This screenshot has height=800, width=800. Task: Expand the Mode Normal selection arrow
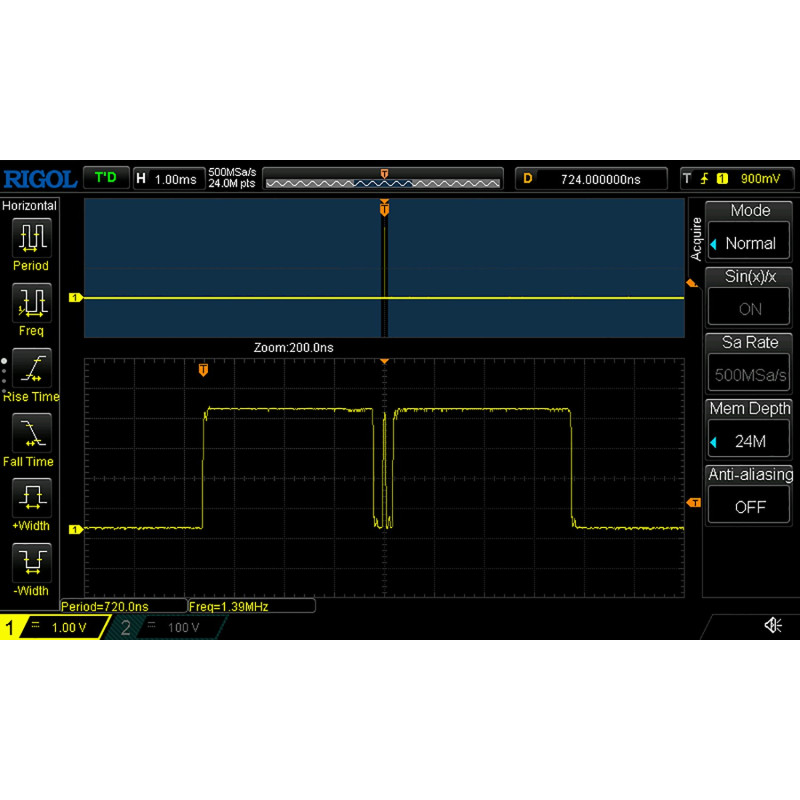click(713, 243)
